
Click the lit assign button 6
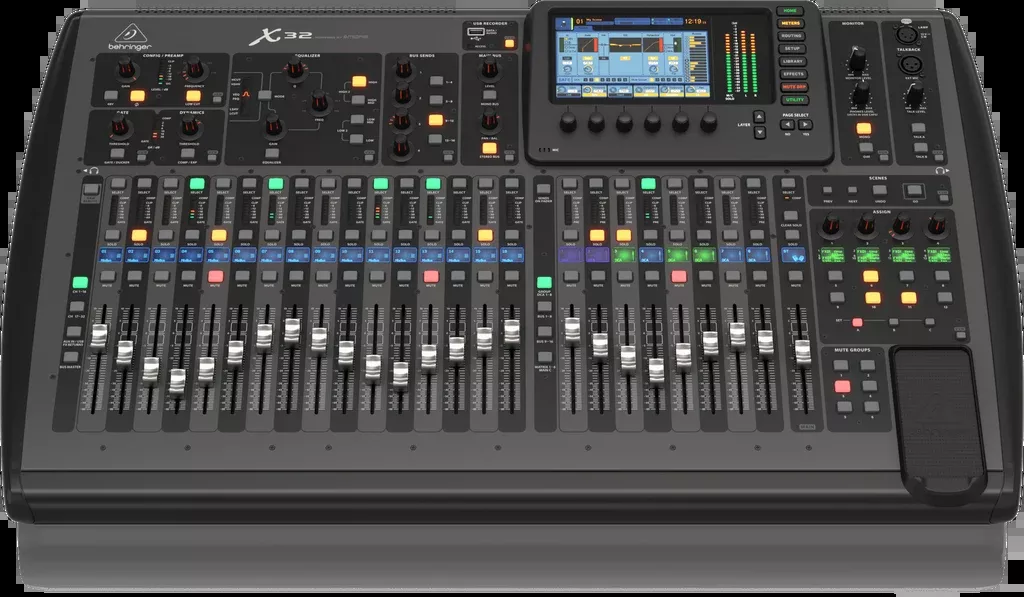click(870, 276)
